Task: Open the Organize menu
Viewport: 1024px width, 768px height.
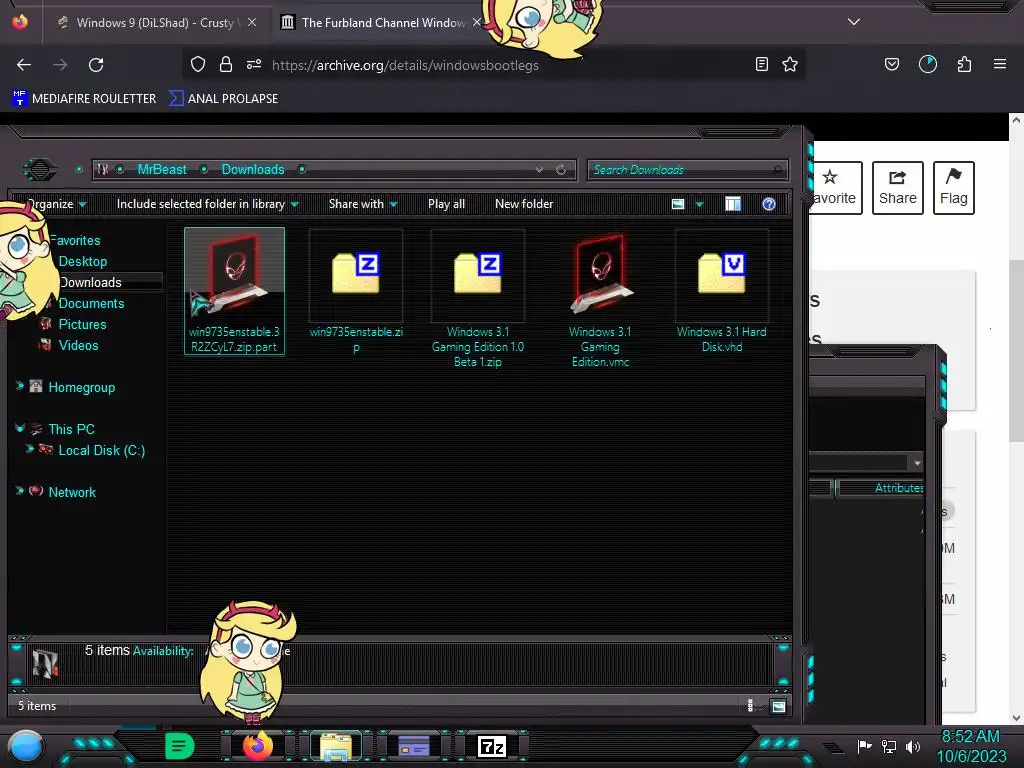Action: [56, 204]
